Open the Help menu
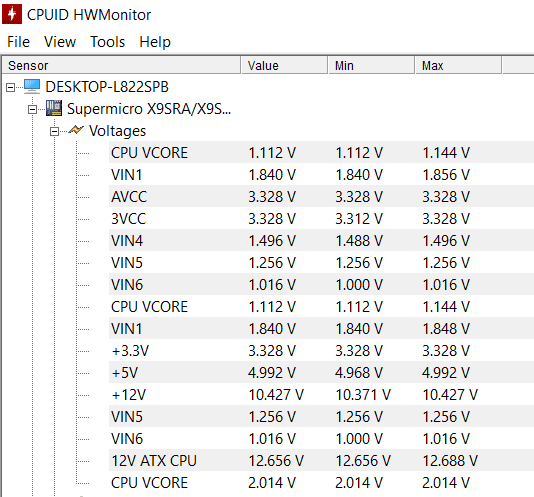 [155, 42]
